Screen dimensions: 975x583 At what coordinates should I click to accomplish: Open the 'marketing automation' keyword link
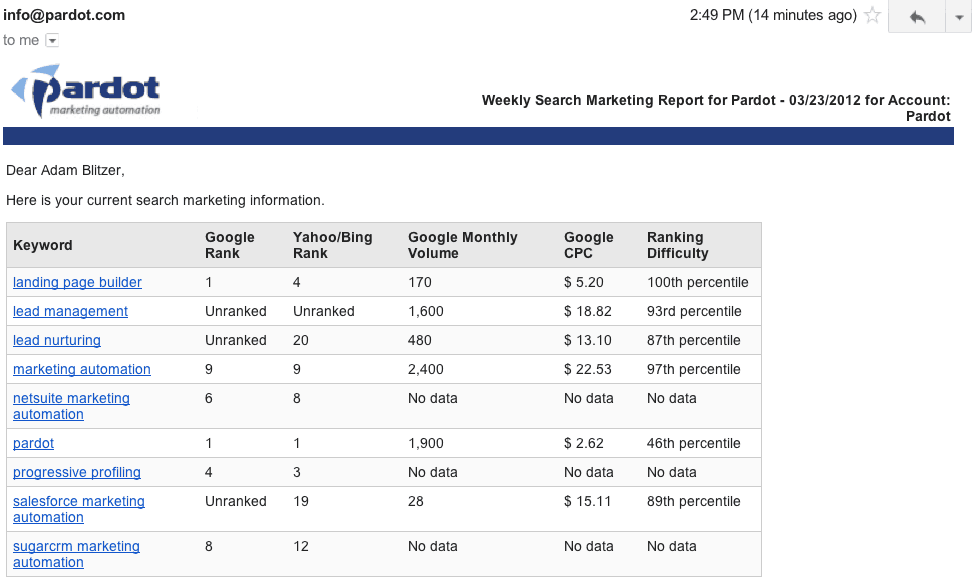tap(81, 369)
